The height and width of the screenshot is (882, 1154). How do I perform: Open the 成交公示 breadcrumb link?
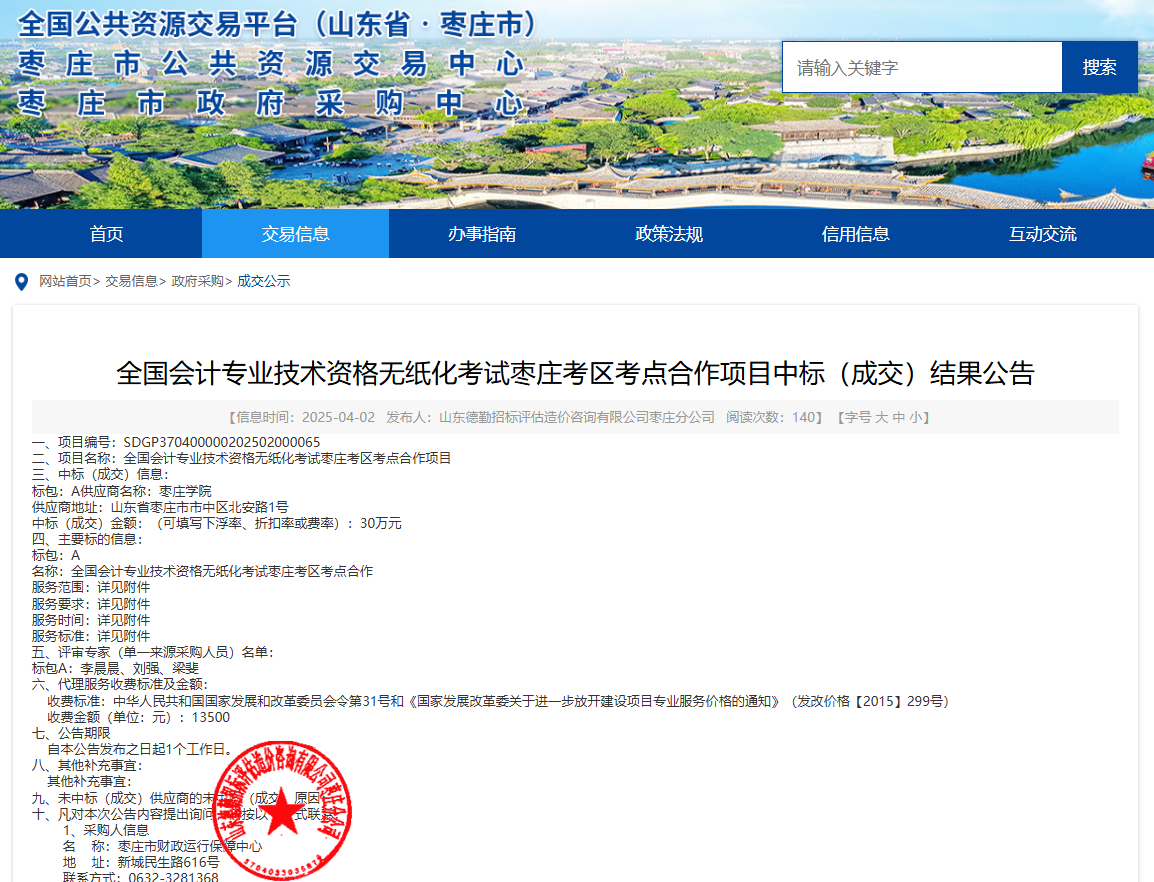click(263, 281)
